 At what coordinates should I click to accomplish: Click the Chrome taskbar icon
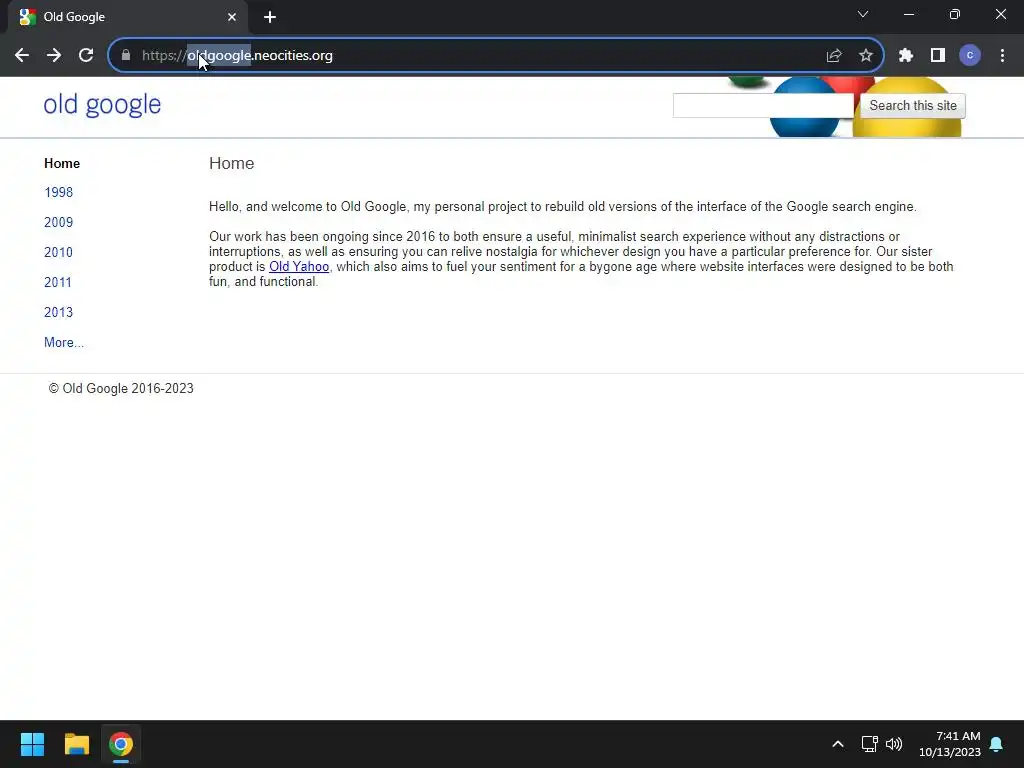[121, 744]
